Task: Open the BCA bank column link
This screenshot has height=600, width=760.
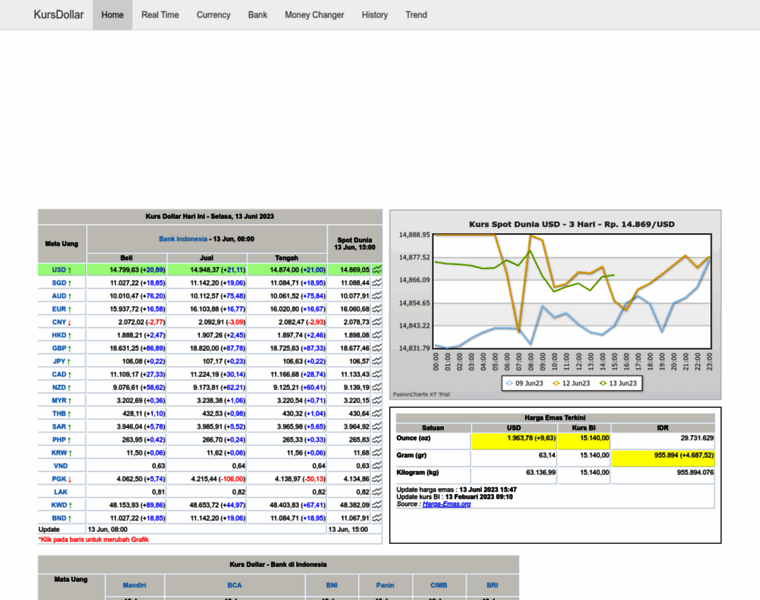Action: pyautogui.click(x=235, y=584)
